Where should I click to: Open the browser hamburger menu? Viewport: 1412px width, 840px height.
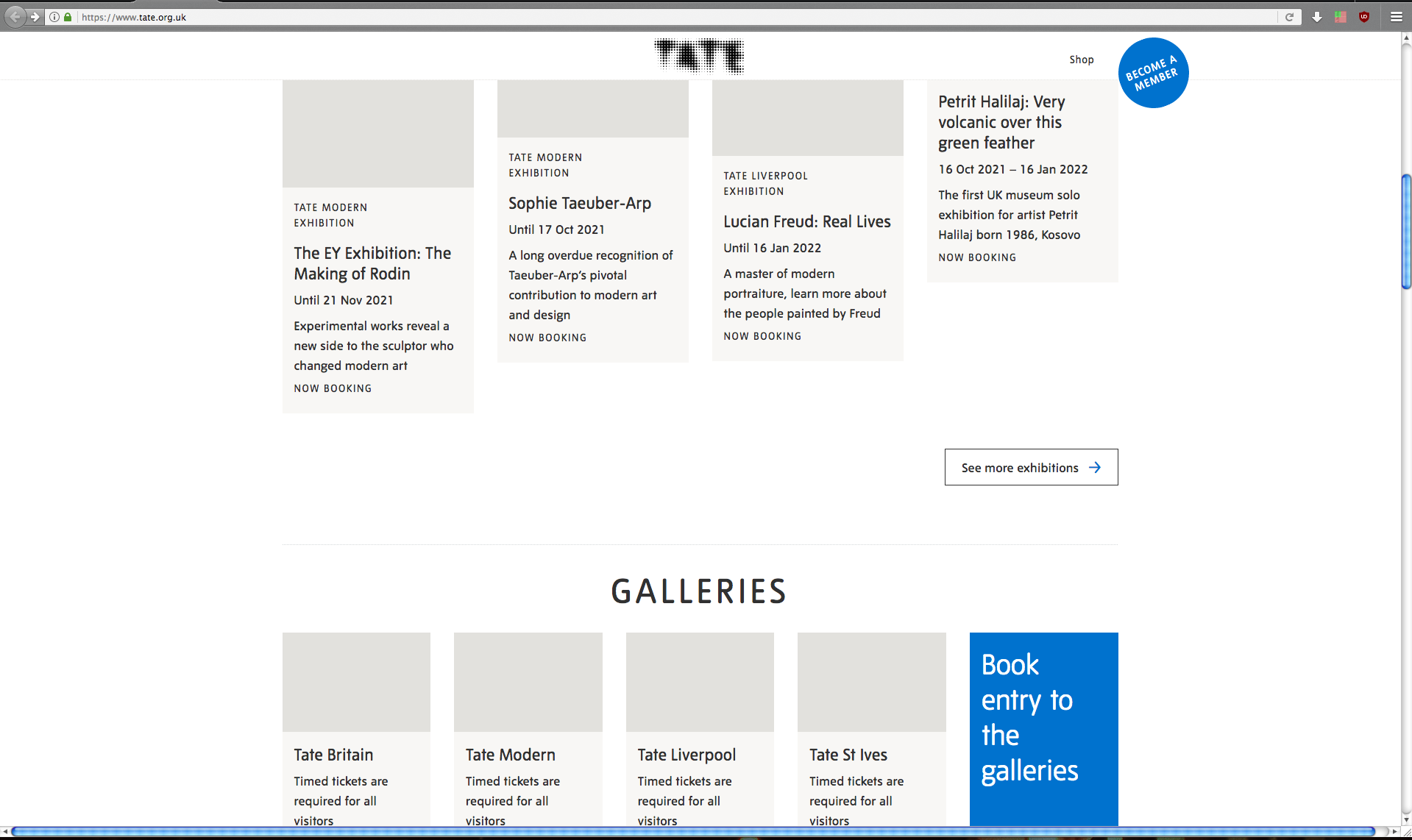coord(1396,17)
